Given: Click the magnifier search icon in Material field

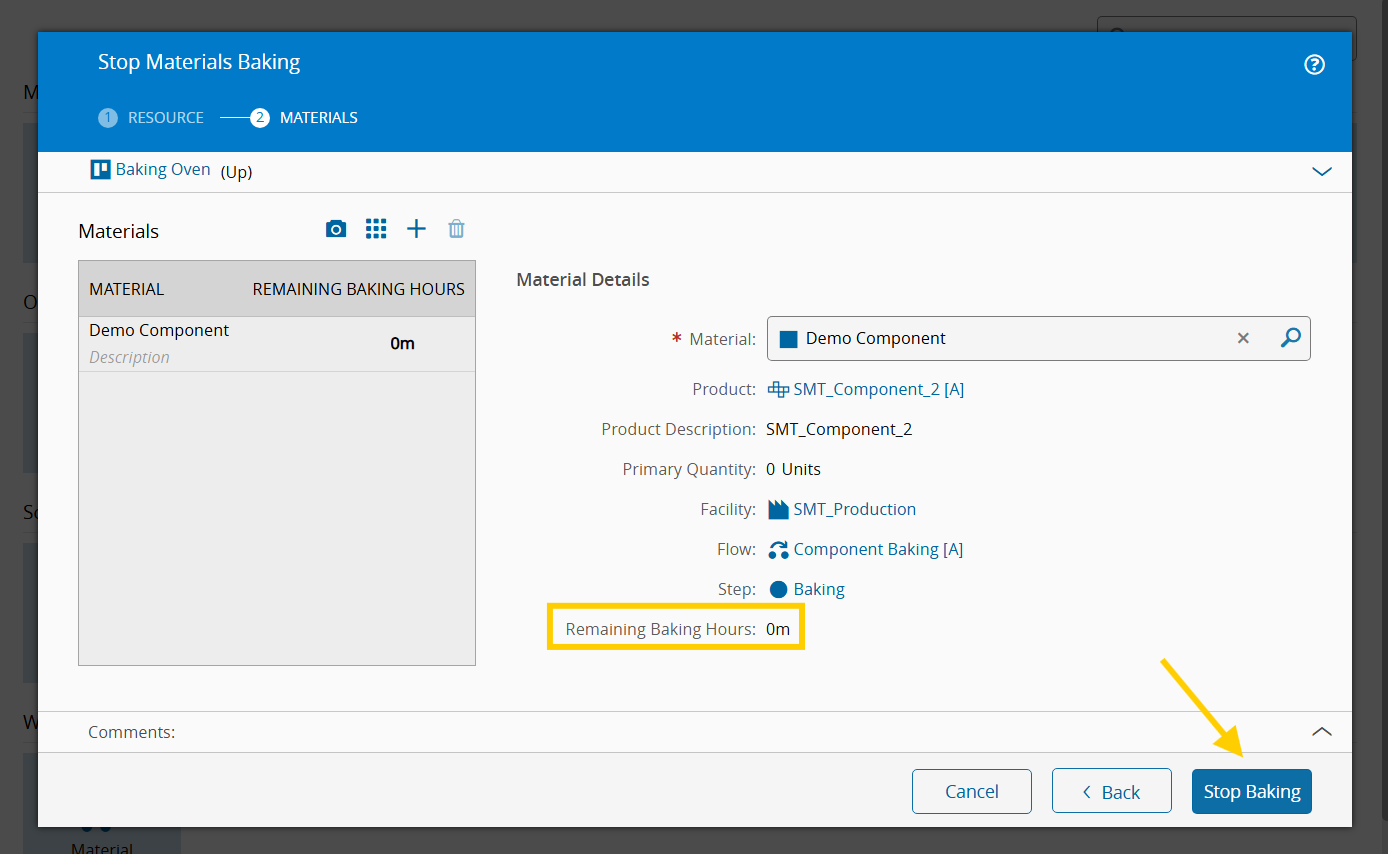Looking at the screenshot, I should click(1291, 338).
